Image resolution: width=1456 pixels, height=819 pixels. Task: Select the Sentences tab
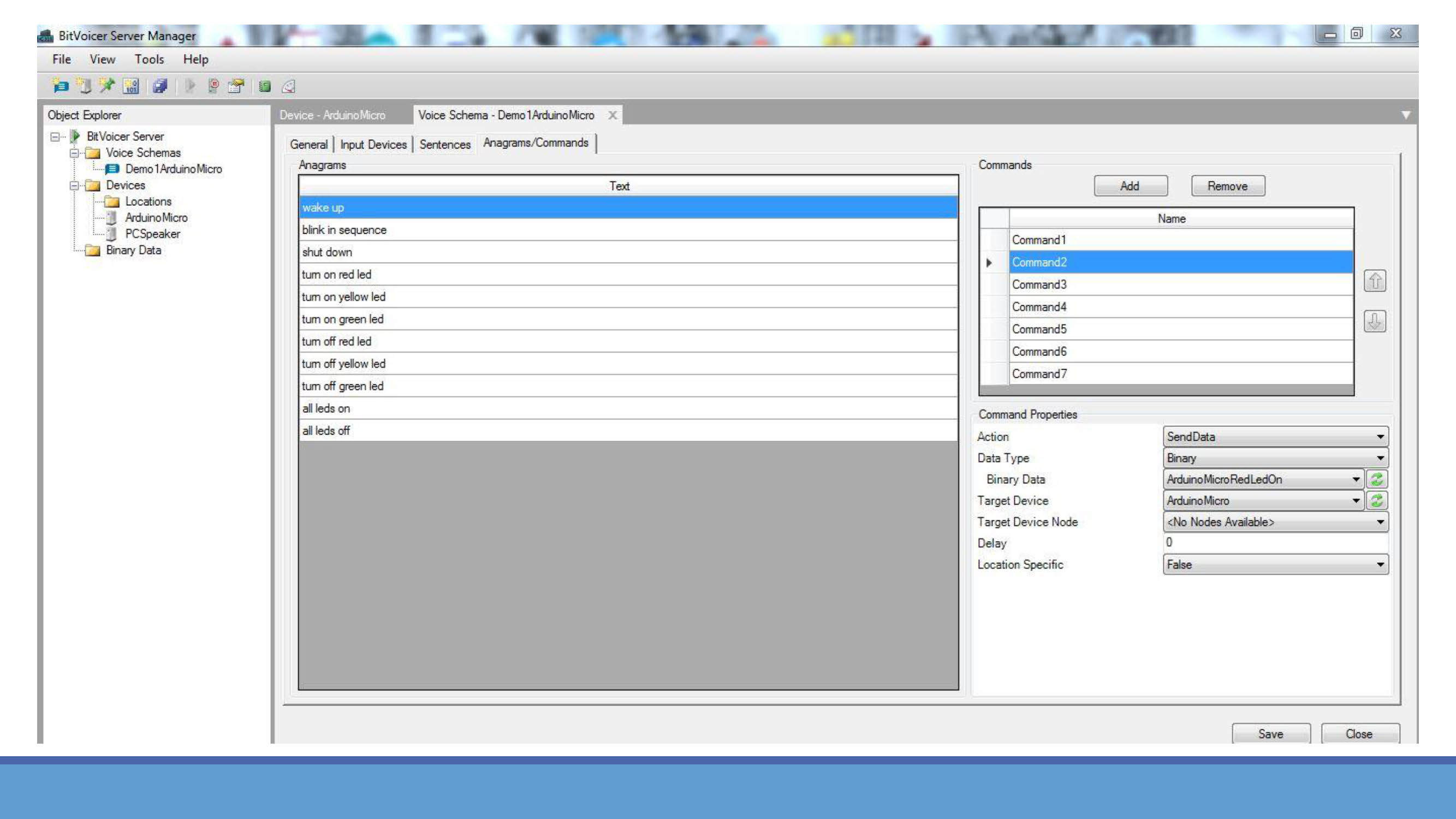click(x=444, y=143)
